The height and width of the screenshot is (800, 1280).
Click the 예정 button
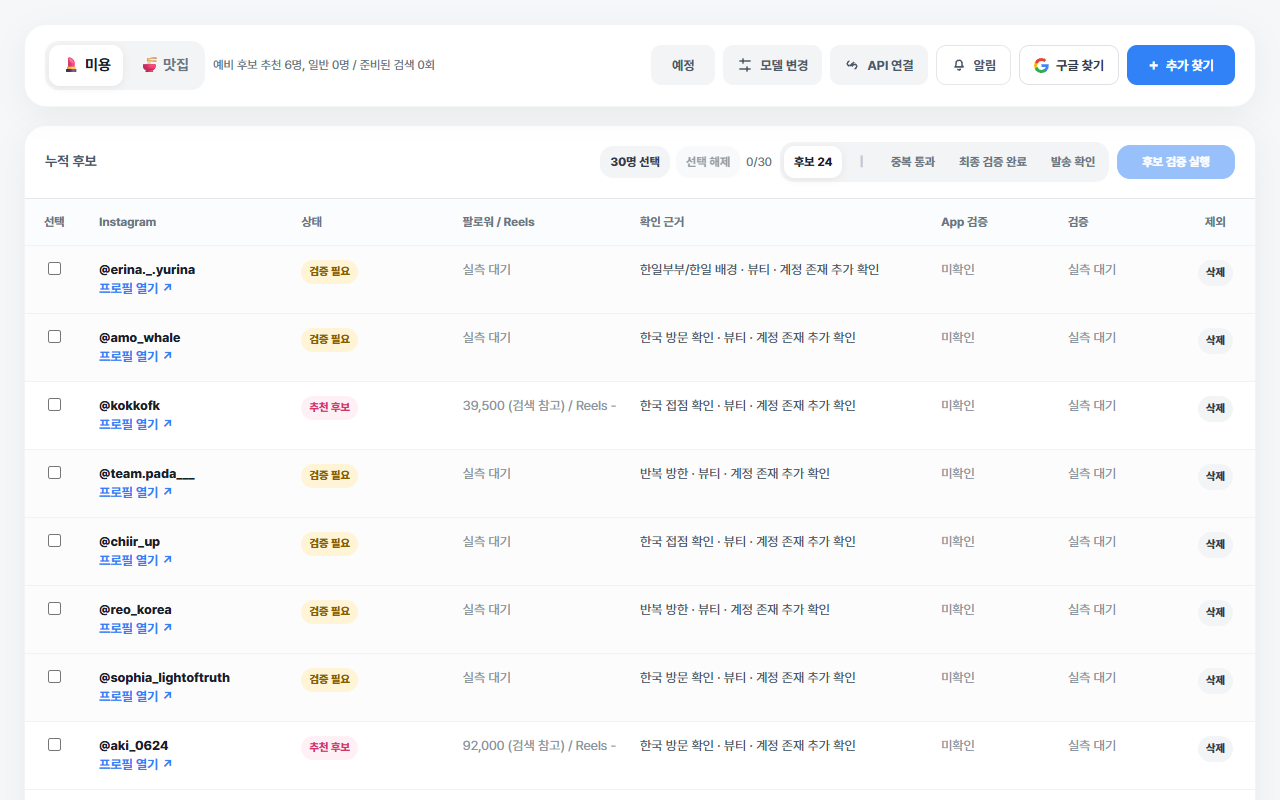click(x=683, y=65)
